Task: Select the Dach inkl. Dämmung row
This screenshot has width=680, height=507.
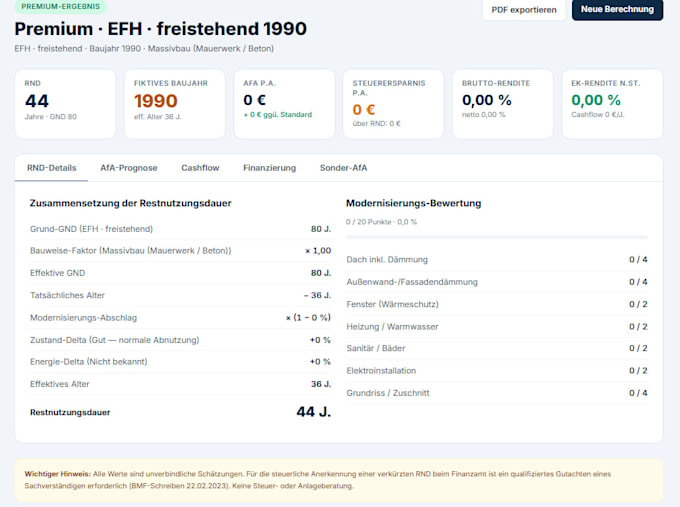Action: (497, 259)
